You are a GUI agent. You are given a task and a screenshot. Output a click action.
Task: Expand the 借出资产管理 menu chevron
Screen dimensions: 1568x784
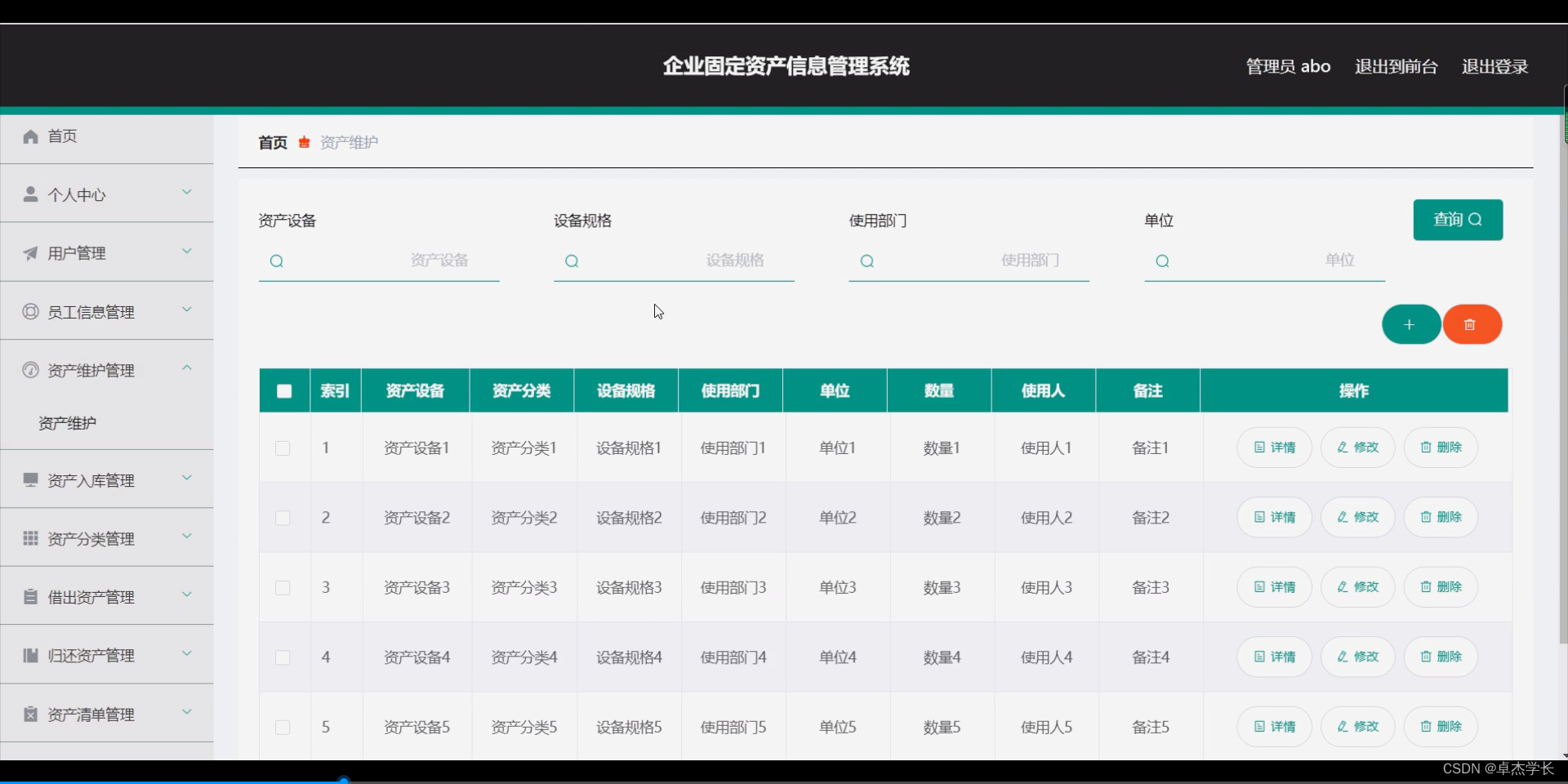point(186,595)
